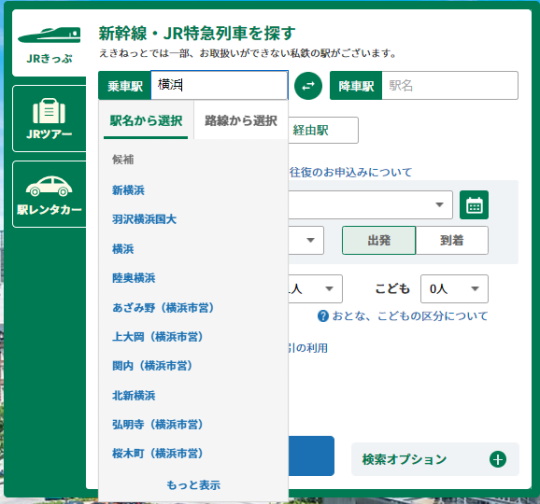
Task: Open the date dropdown list
Action: pos(370,205)
